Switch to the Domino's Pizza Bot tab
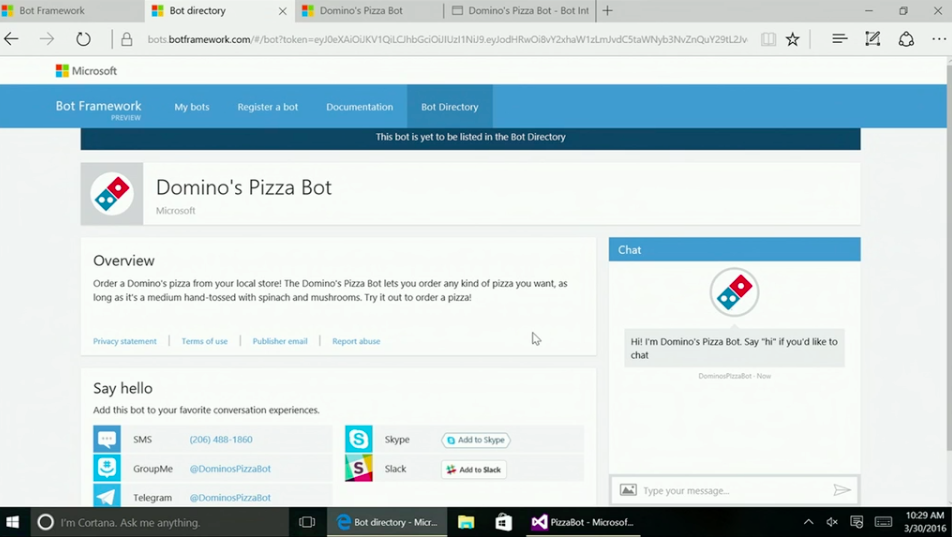The height and width of the screenshot is (537, 952). point(369,10)
